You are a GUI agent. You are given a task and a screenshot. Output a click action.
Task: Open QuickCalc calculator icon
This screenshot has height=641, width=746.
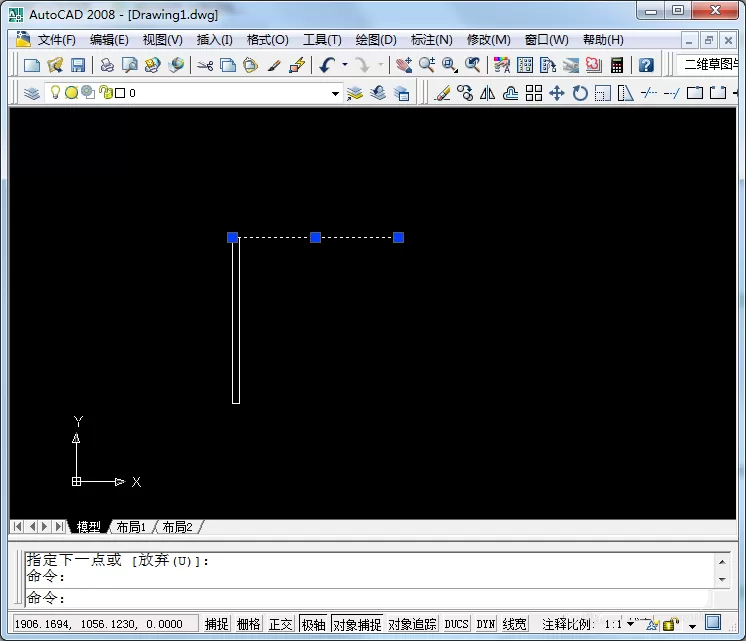(617, 65)
